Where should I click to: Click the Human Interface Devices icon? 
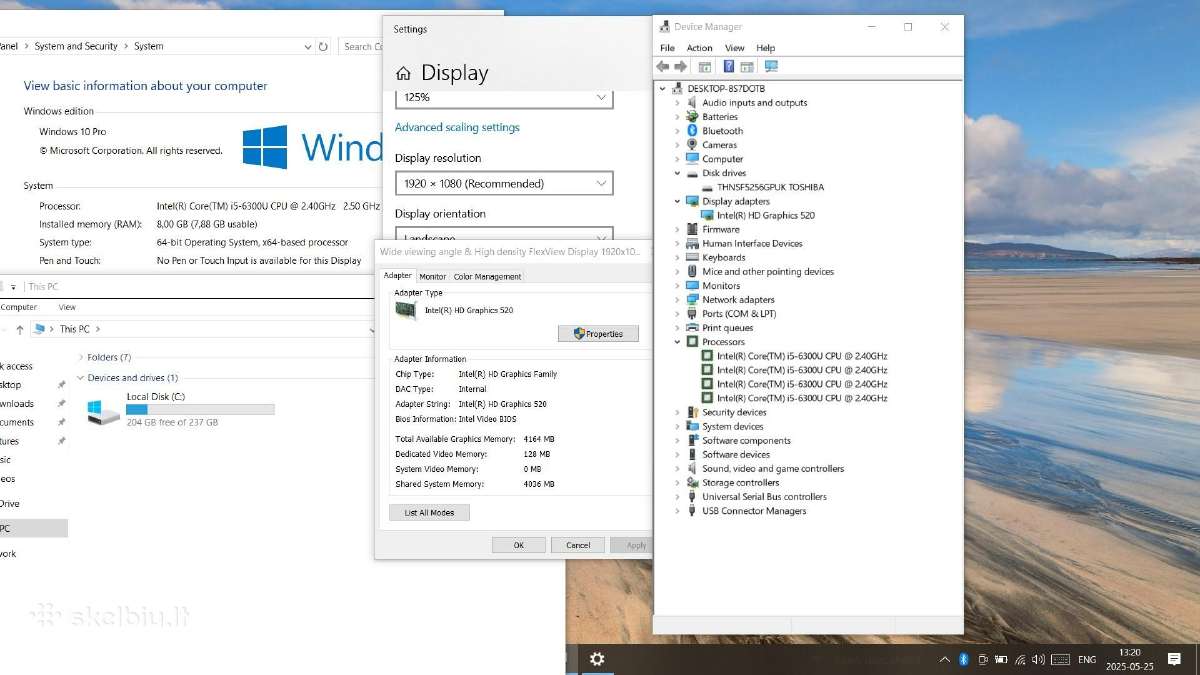692,244
